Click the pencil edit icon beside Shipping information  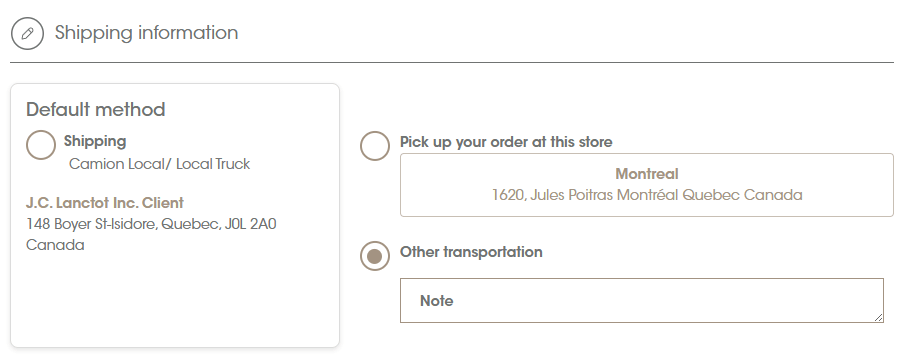27,33
